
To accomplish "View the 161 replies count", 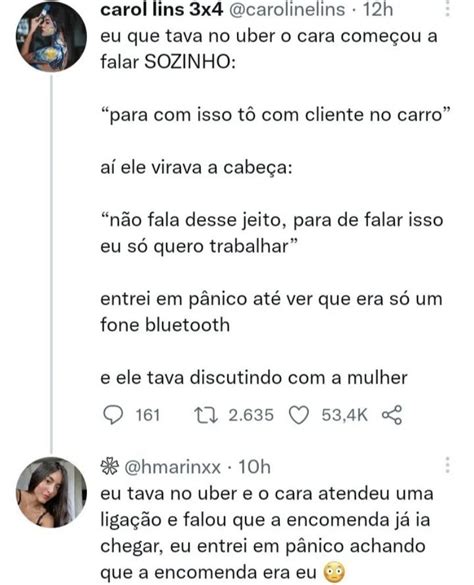I will pos(148,415).
